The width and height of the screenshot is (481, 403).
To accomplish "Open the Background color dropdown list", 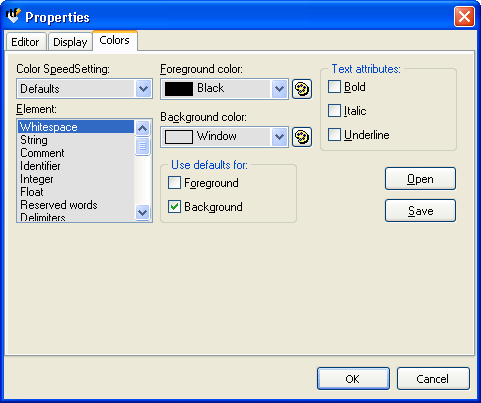I will tap(279, 137).
